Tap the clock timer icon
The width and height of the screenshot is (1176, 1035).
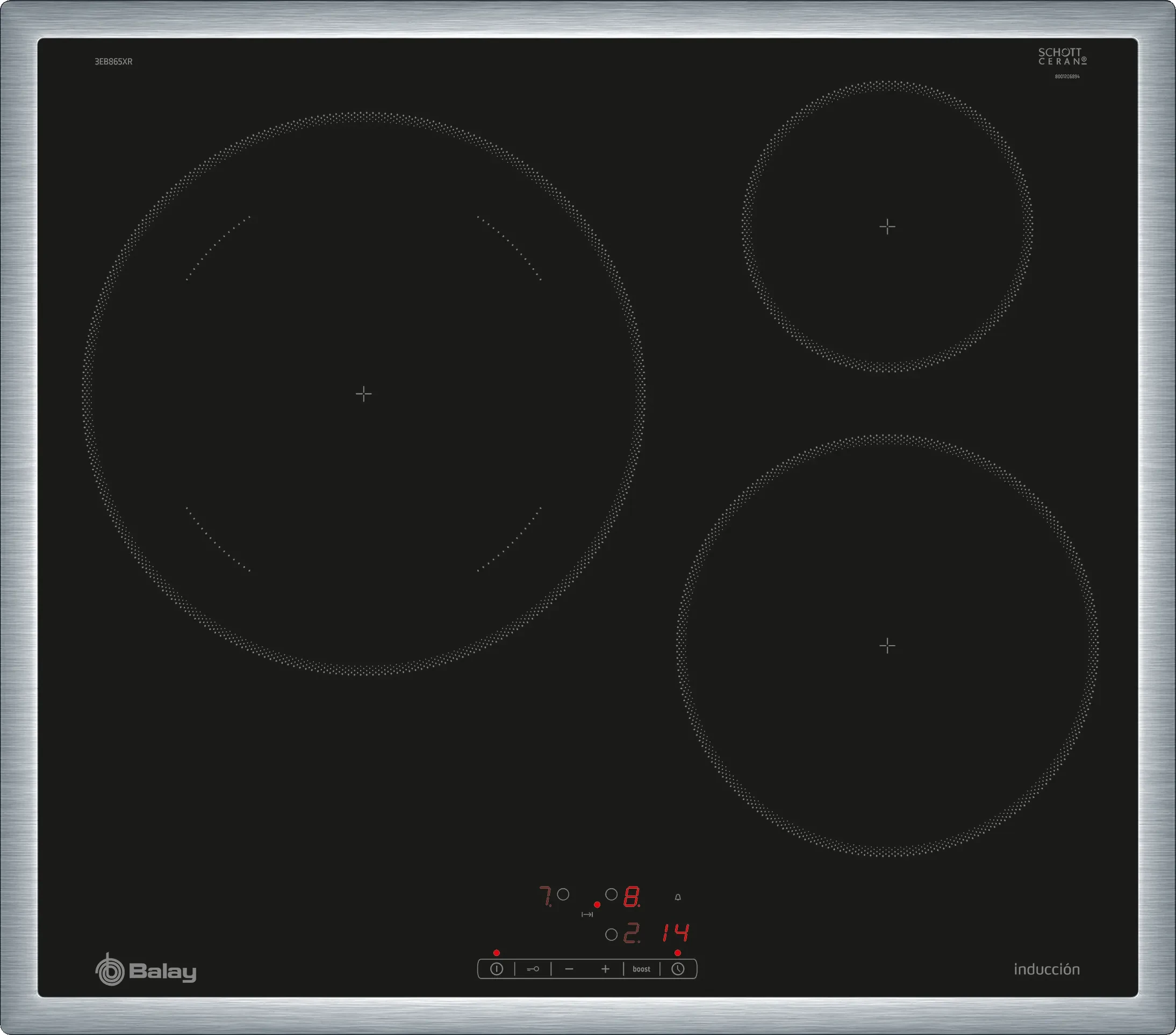[x=678, y=969]
